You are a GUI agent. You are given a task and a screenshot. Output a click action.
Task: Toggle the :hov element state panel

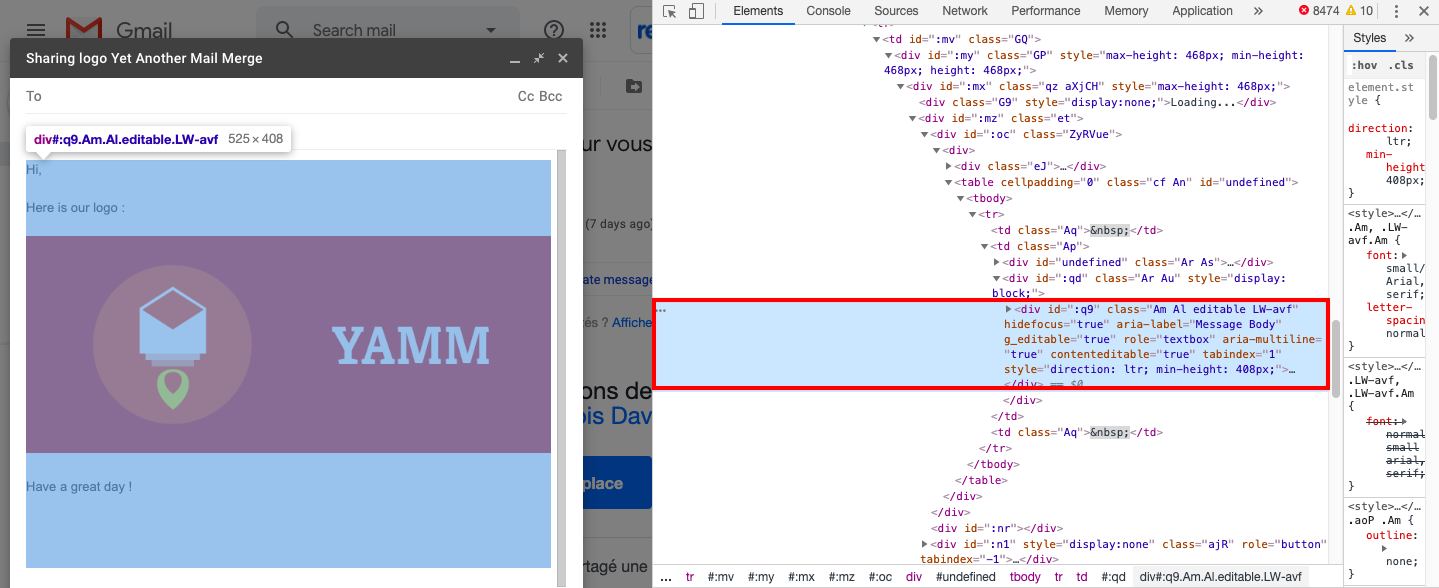point(1364,66)
